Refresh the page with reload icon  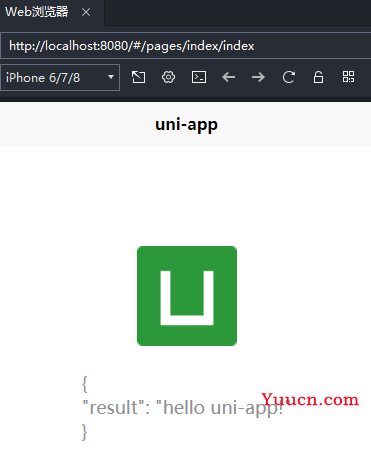(x=289, y=77)
